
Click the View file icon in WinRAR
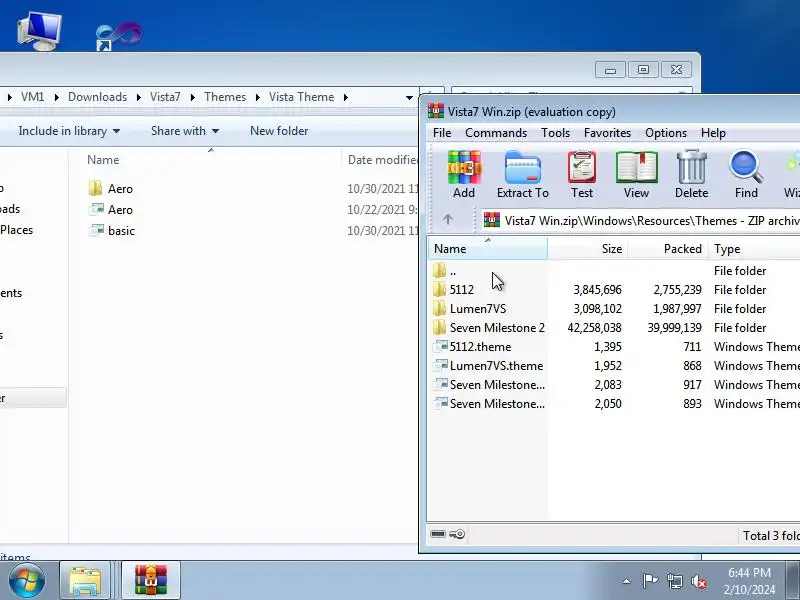pyautogui.click(x=636, y=174)
